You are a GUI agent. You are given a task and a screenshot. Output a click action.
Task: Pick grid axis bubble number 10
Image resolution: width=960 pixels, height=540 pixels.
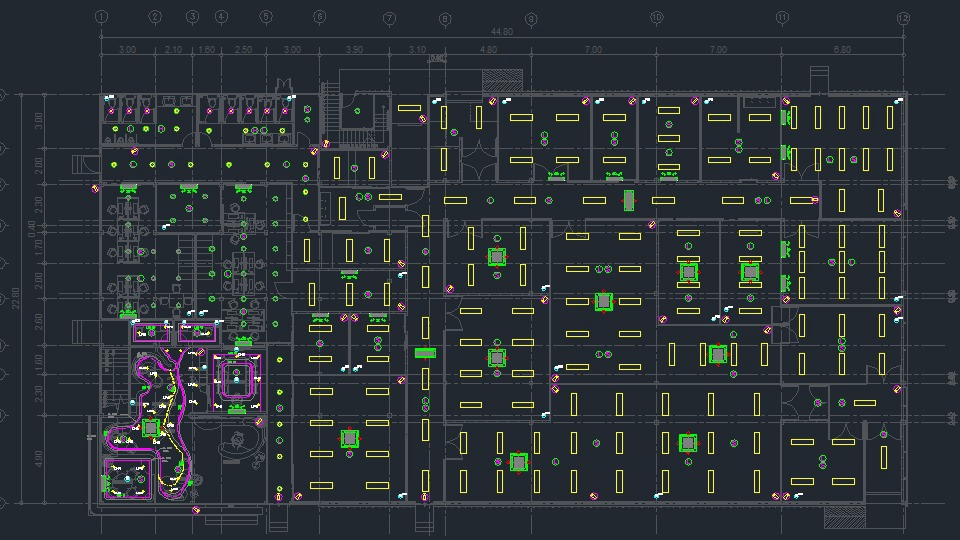[657, 18]
